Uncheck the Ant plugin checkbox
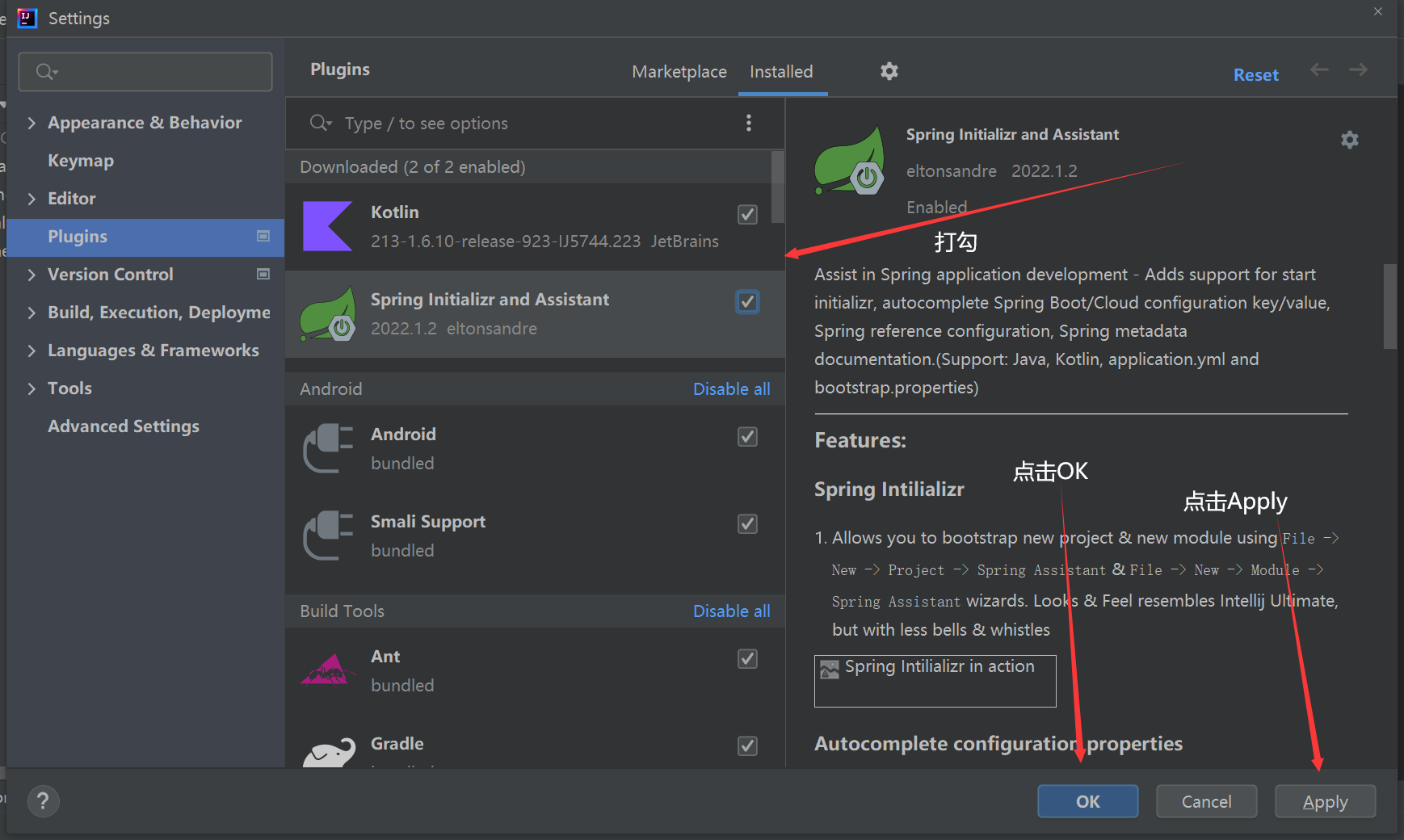Image resolution: width=1404 pixels, height=840 pixels. 748,658
